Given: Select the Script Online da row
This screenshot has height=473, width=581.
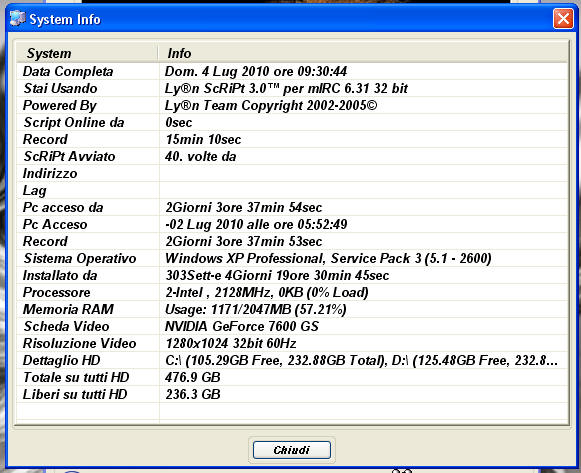Looking at the screenshot, I should 292,122.
